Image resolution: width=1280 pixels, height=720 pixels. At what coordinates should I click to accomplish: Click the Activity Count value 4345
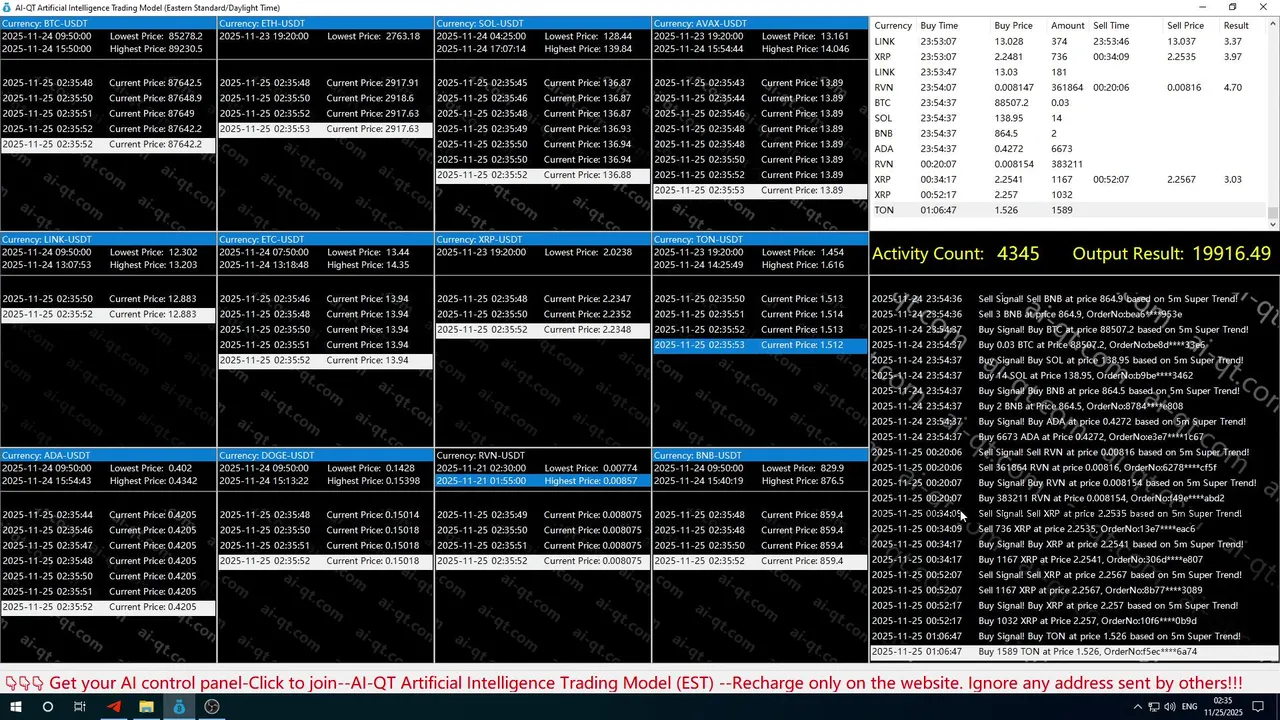[x=1018, y=254]
